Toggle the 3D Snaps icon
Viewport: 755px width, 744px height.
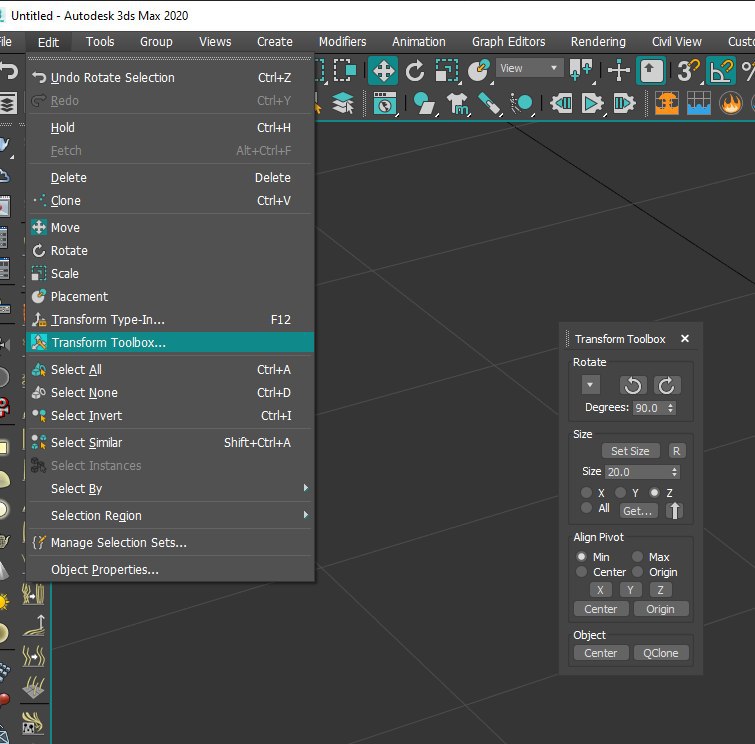[688, 71]
